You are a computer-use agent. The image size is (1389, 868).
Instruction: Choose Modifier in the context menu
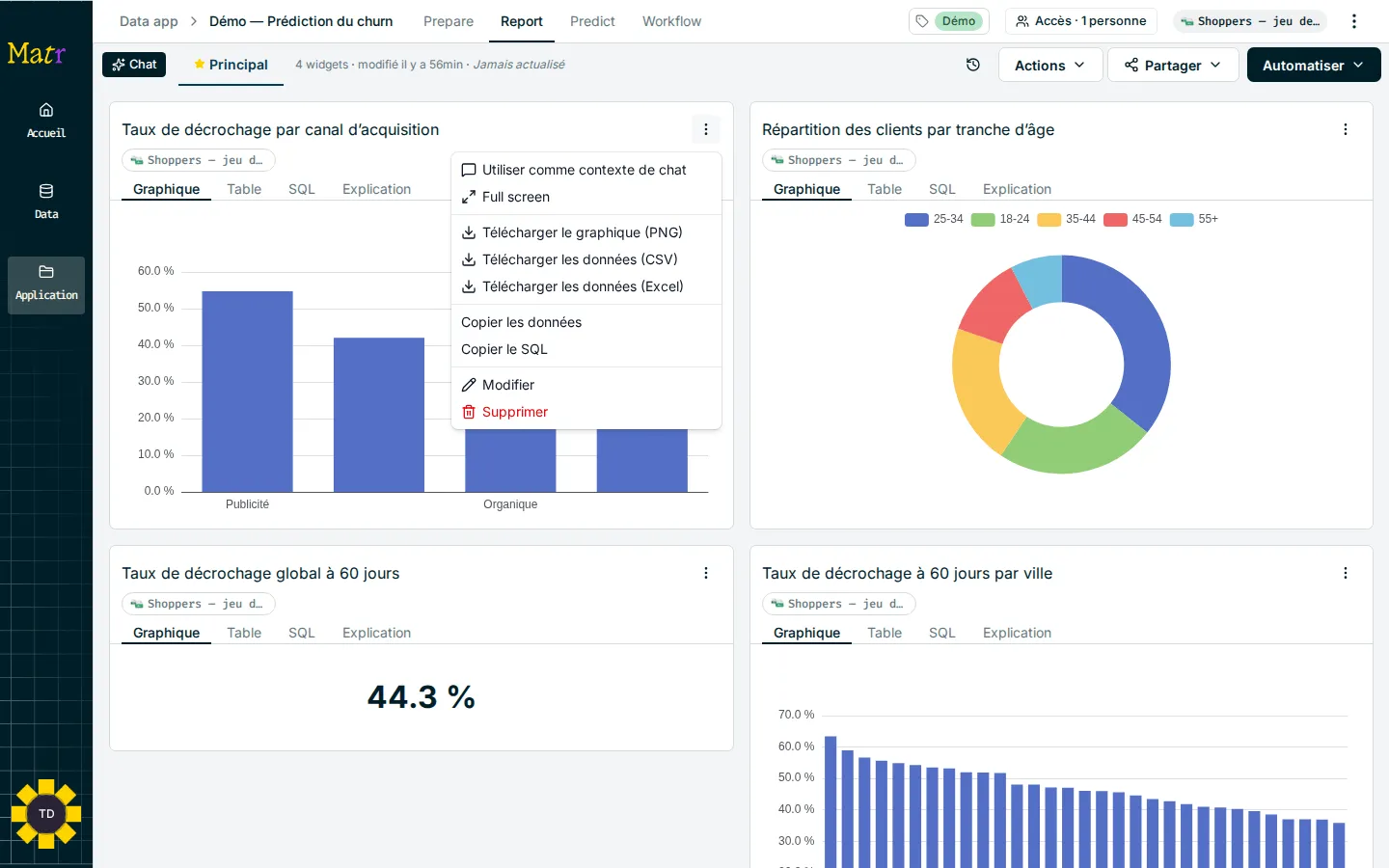click(x=586, y=385)
